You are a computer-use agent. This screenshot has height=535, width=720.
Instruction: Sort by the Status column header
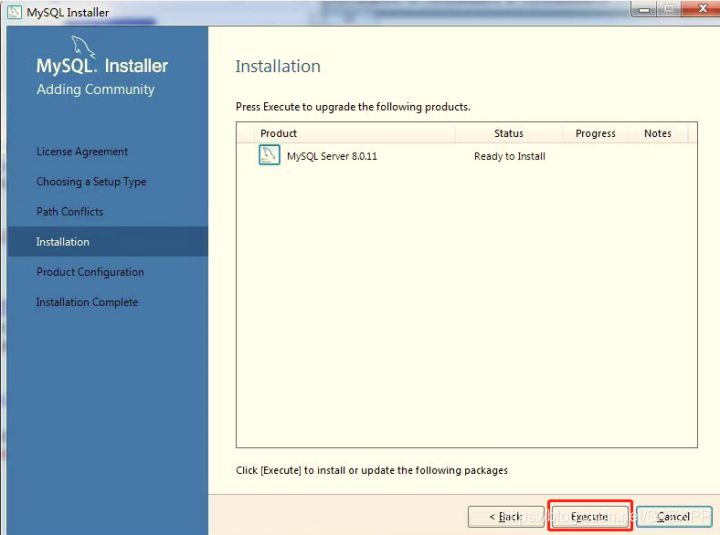click(x=509, y=133)
